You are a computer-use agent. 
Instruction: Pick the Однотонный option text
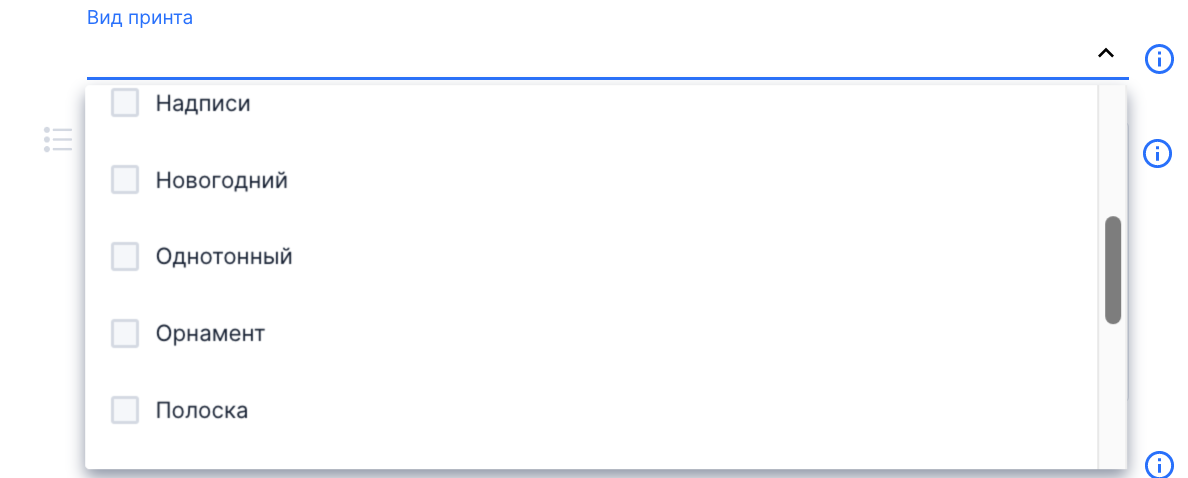pyautogui.click(x=224, y=258)
